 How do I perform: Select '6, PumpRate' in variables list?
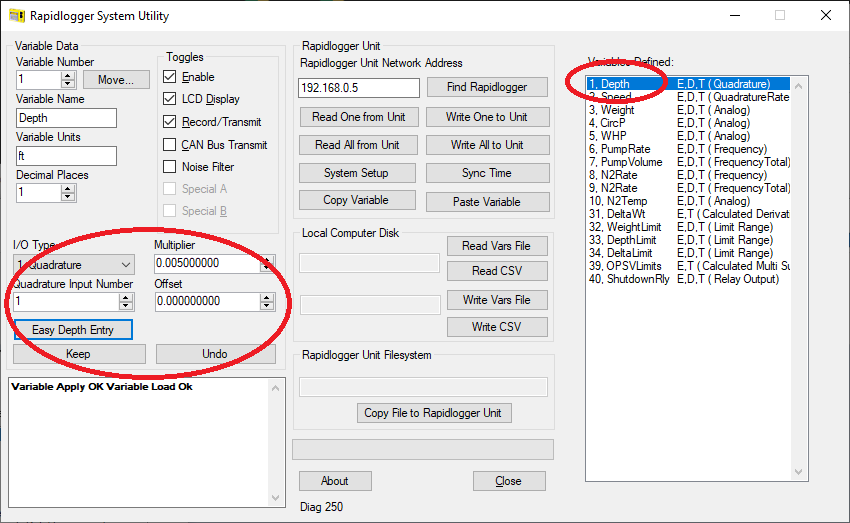tap(688, 149)
